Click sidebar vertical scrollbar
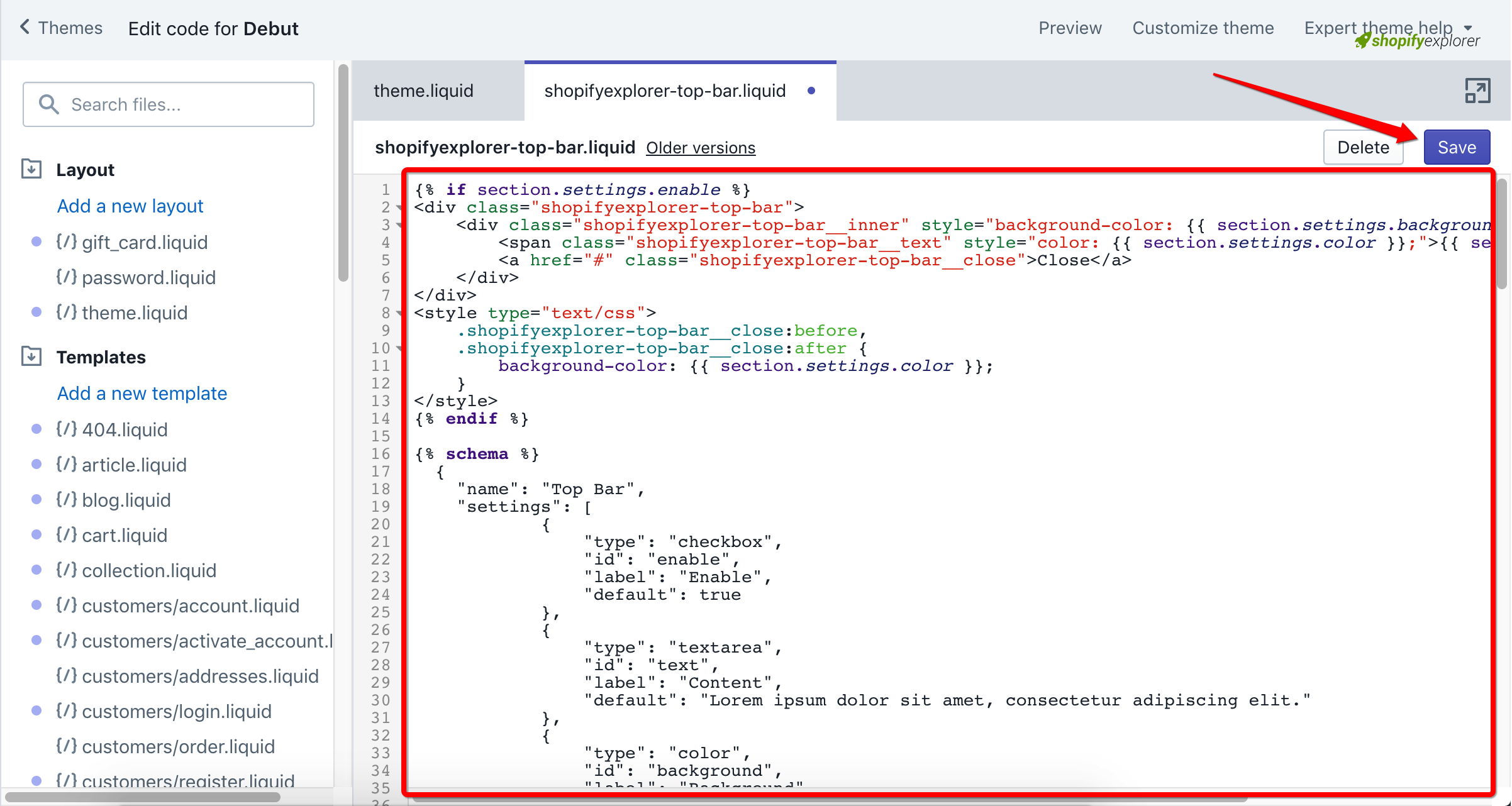 pyautogui.click(x=343, y=174)
